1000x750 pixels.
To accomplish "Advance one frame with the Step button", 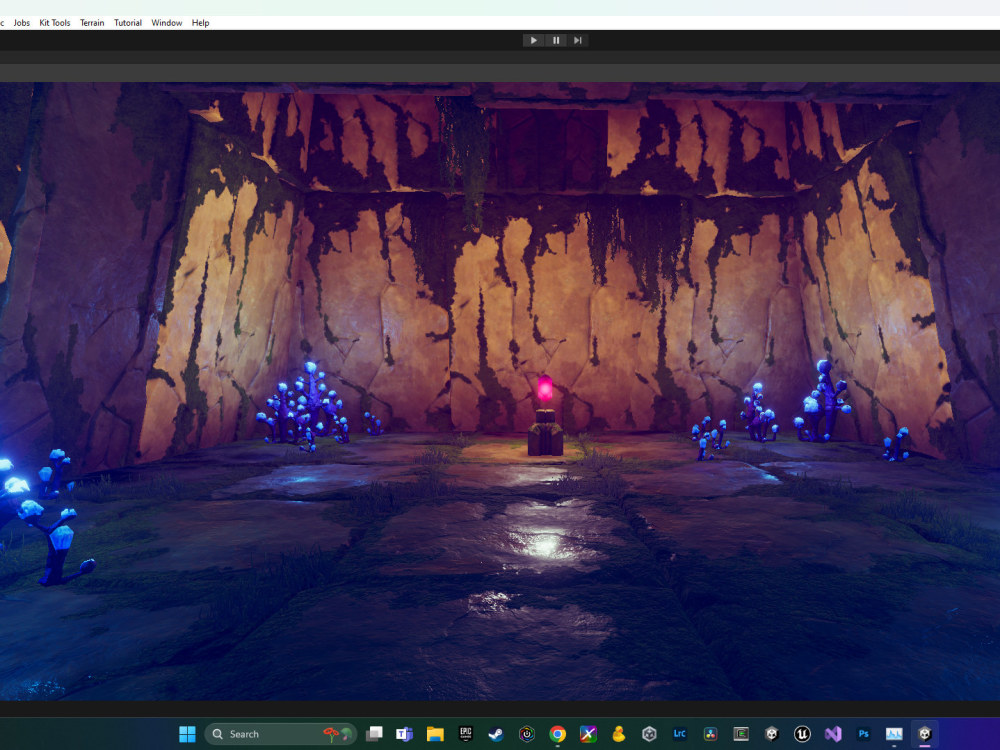I will (x=578, y=40).
